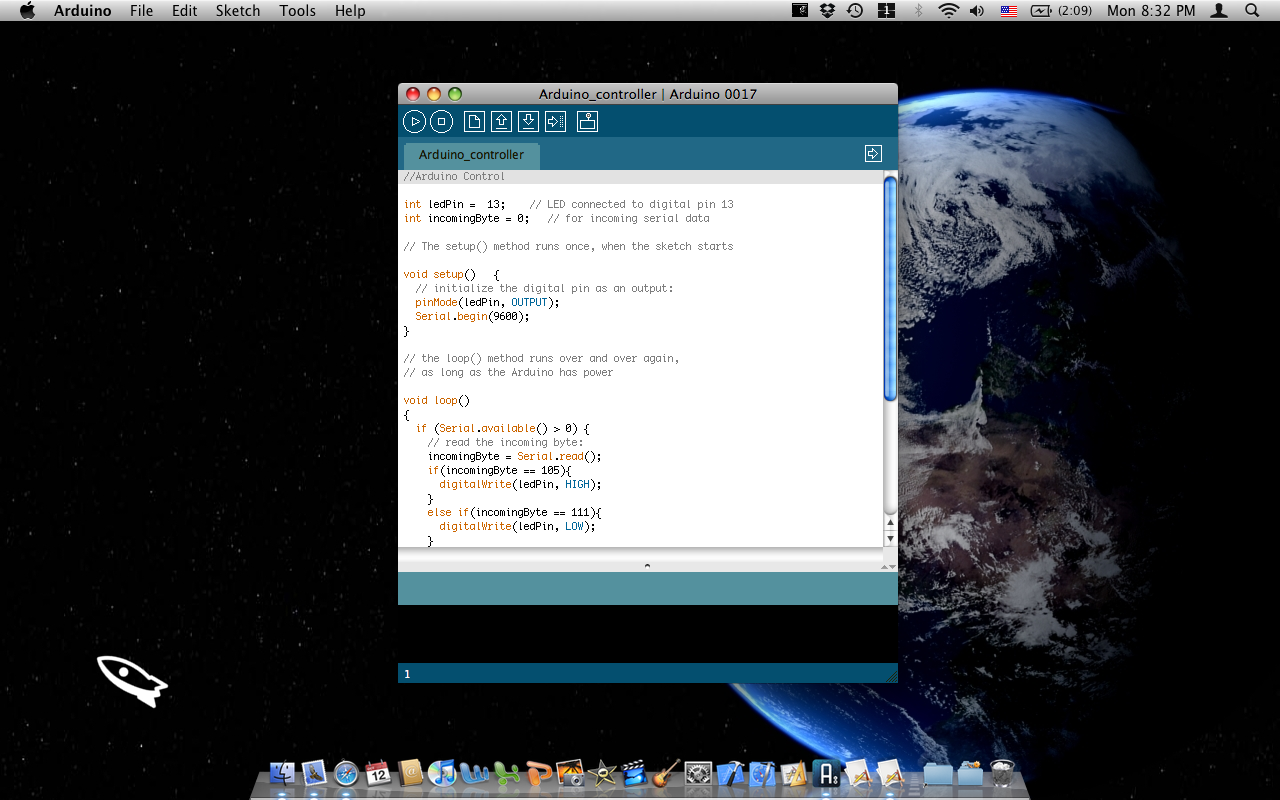Launch Xcode from the Dock
Screen dimensions: 1280x800
[730, 773]
